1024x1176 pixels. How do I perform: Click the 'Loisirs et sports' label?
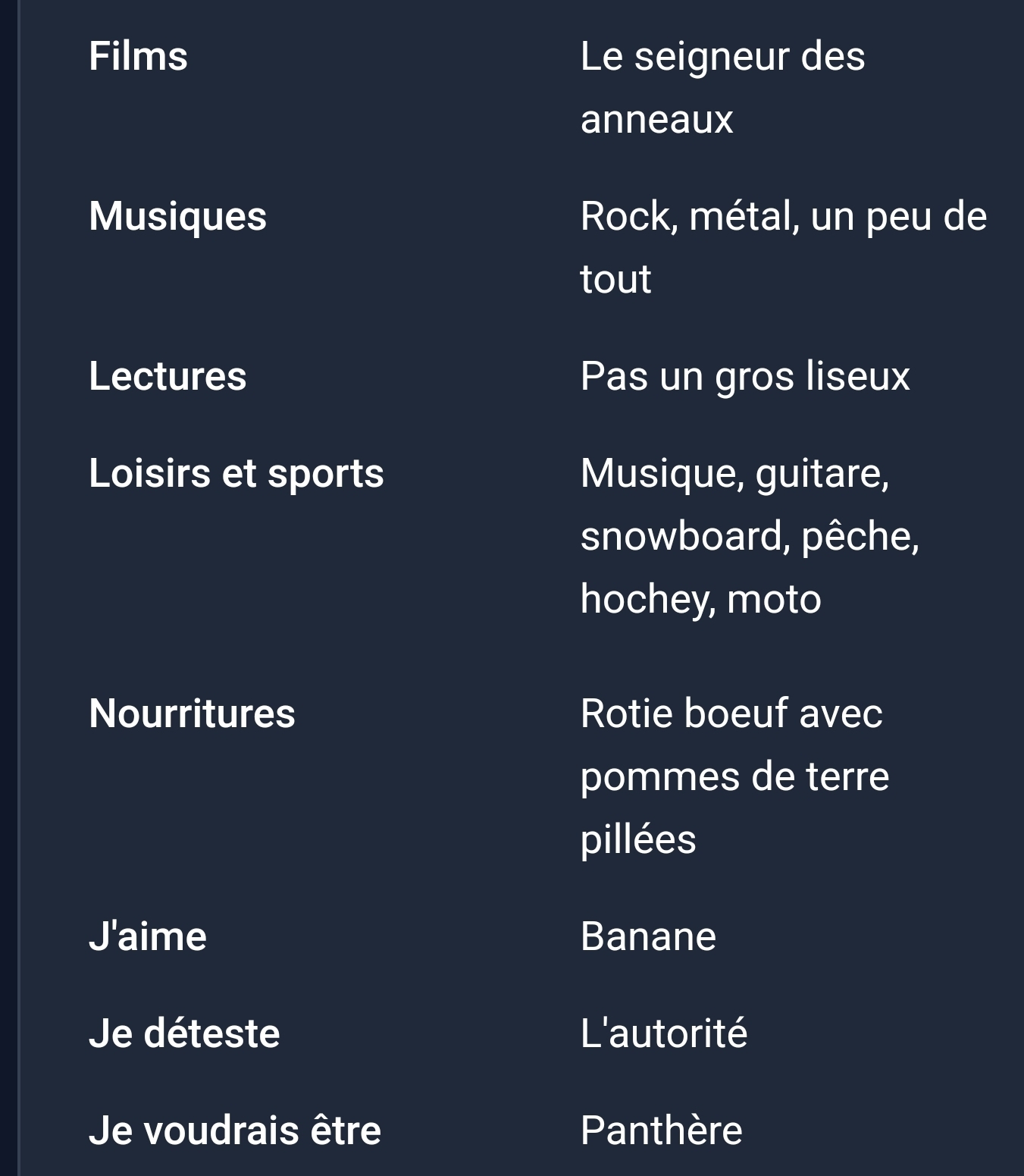tap(236, 474)
